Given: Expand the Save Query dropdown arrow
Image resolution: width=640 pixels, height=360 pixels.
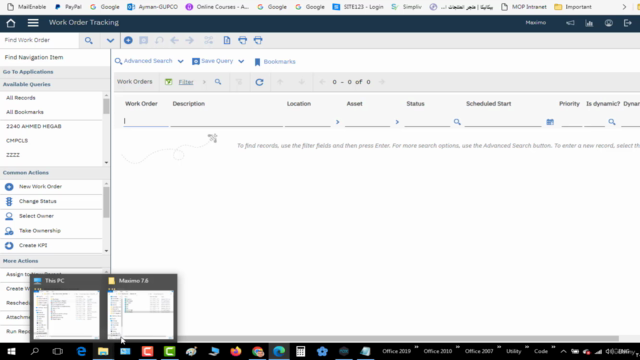Looking at the screenshot, I should click(x=241, y=61).
